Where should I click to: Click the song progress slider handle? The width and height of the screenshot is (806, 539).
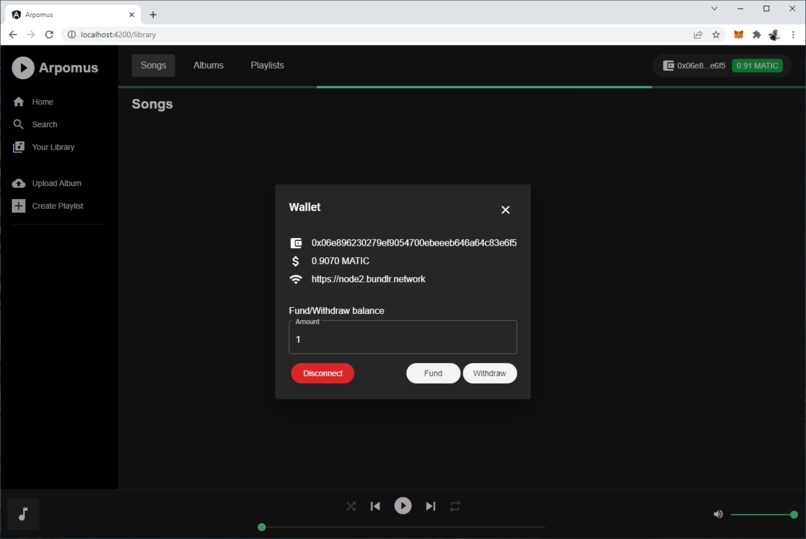(262, 527)
